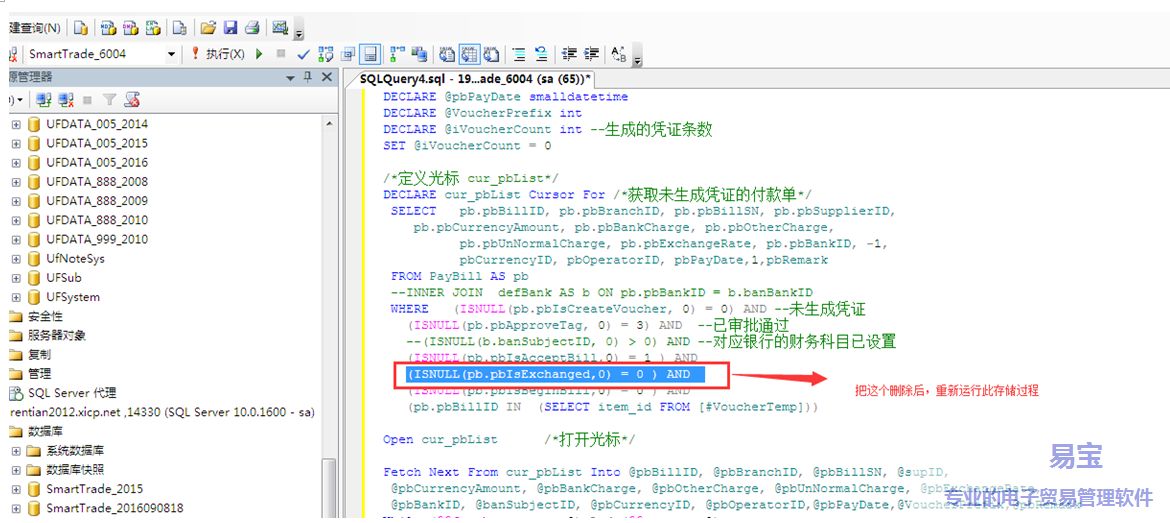Viewport: 1170px width, 523px height.
Task: Click the Object Explorer vertical scrollbar
Action: tap(329, 300)
